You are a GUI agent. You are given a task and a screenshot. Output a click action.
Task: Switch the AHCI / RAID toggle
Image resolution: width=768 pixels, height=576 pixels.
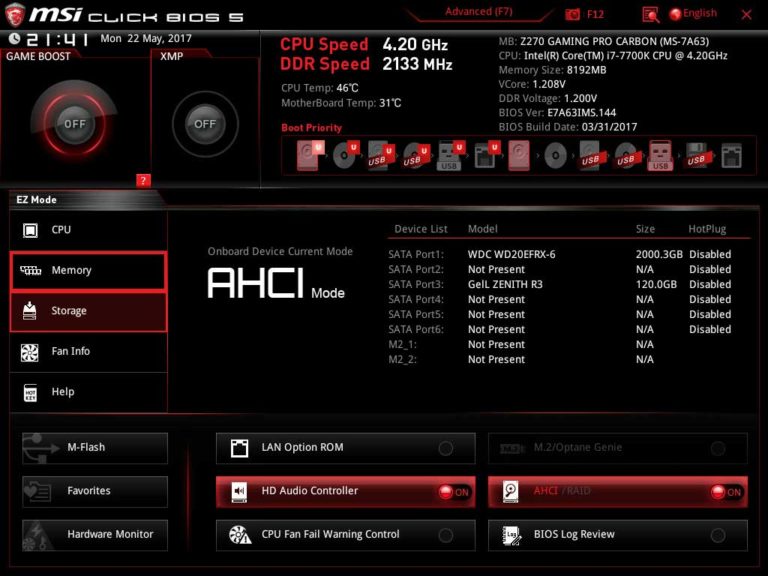(x=726, y=492)
